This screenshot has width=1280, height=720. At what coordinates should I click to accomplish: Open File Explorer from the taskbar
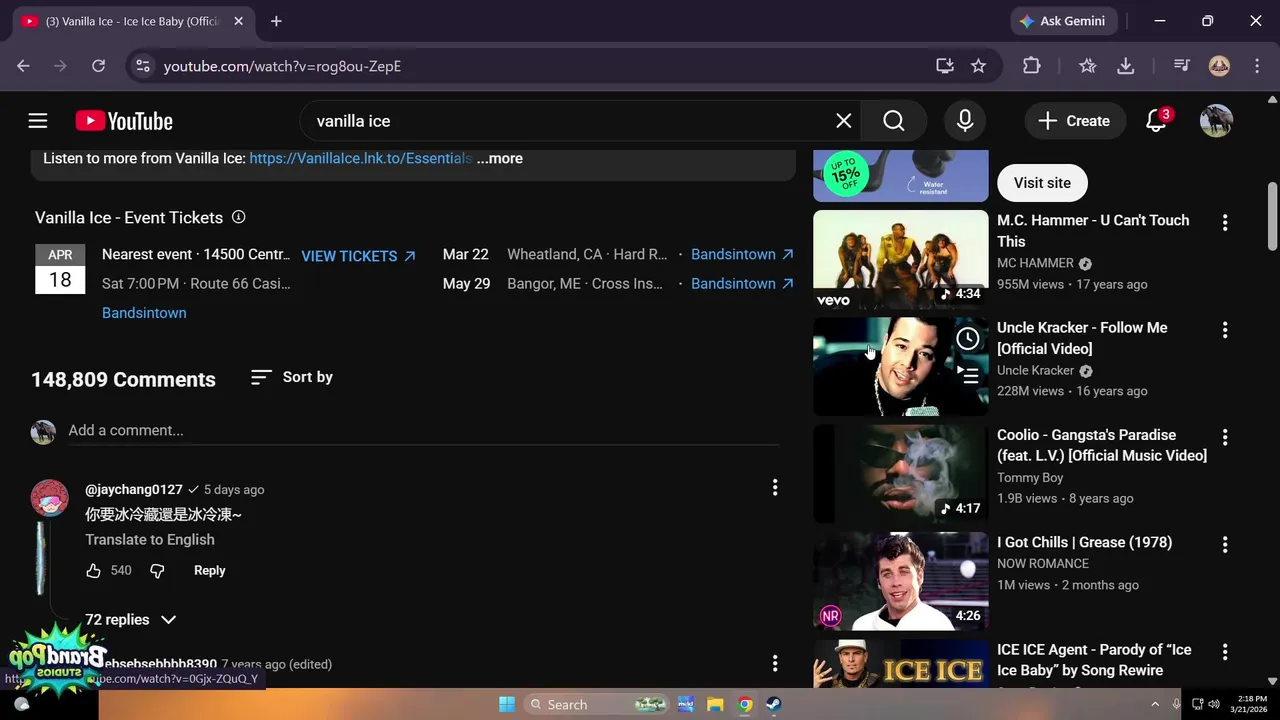[x=715, y=704]
